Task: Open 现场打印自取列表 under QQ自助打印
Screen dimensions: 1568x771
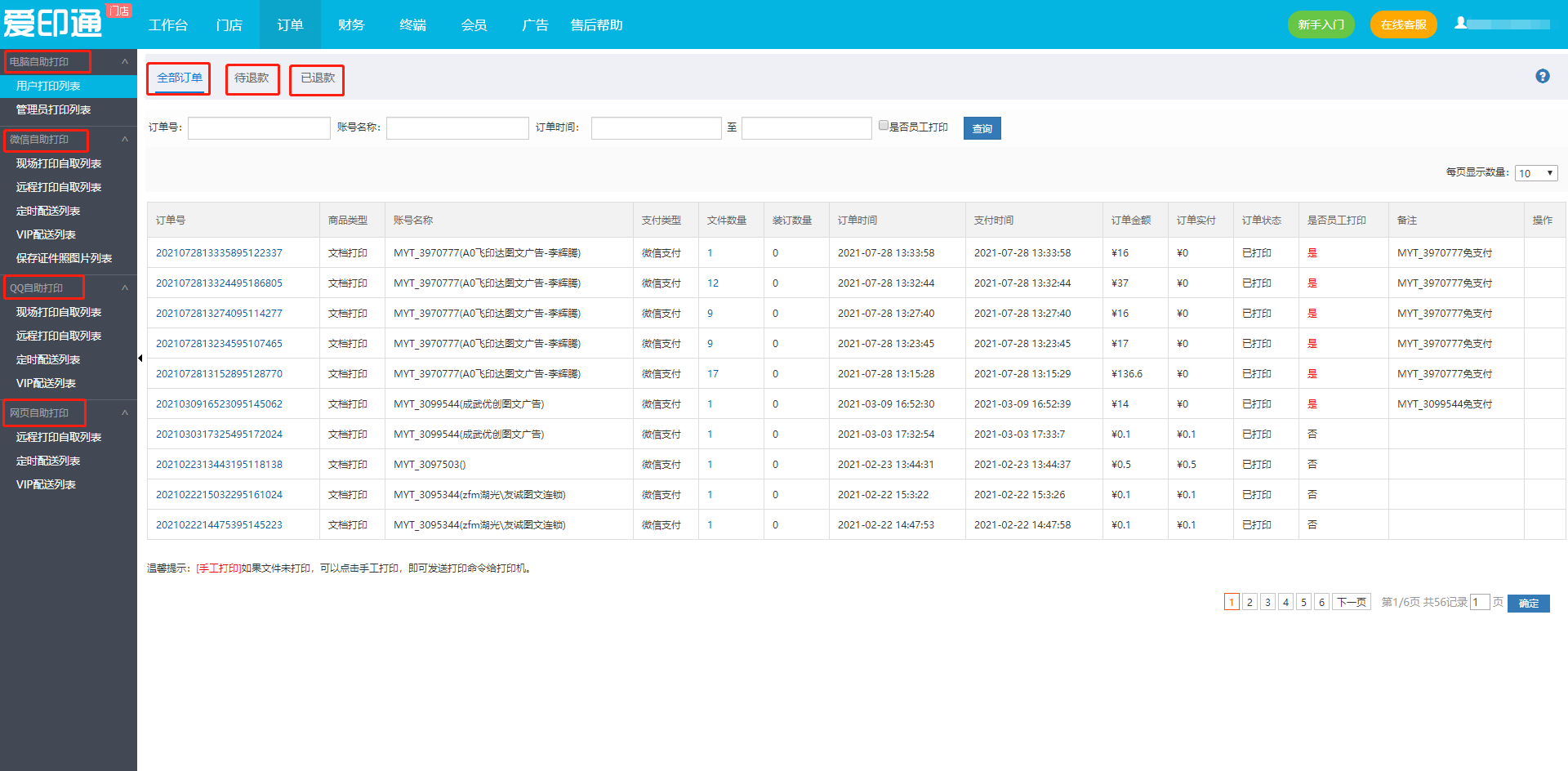Action: 59,312
